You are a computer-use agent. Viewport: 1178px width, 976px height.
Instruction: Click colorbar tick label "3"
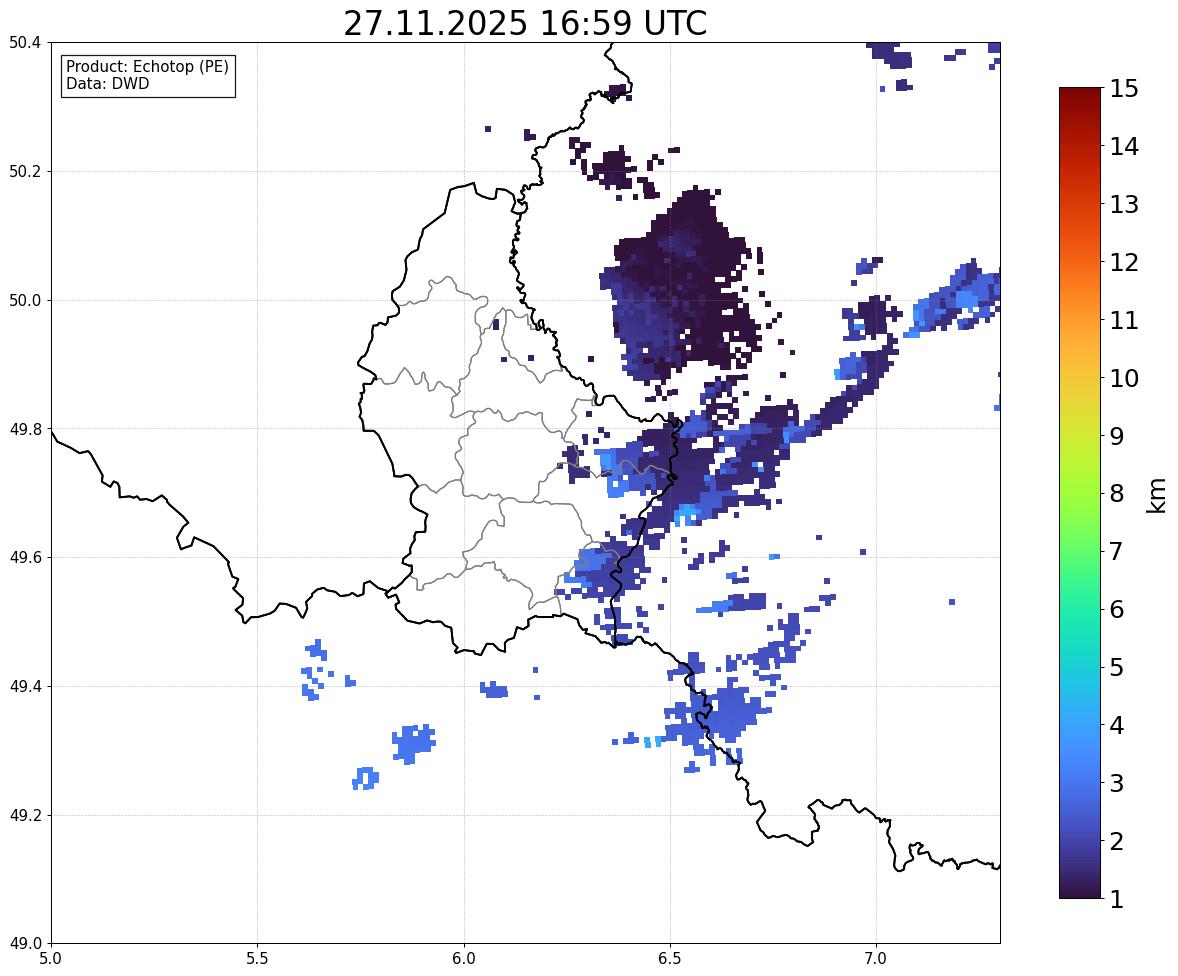[x=1117, y=783]
